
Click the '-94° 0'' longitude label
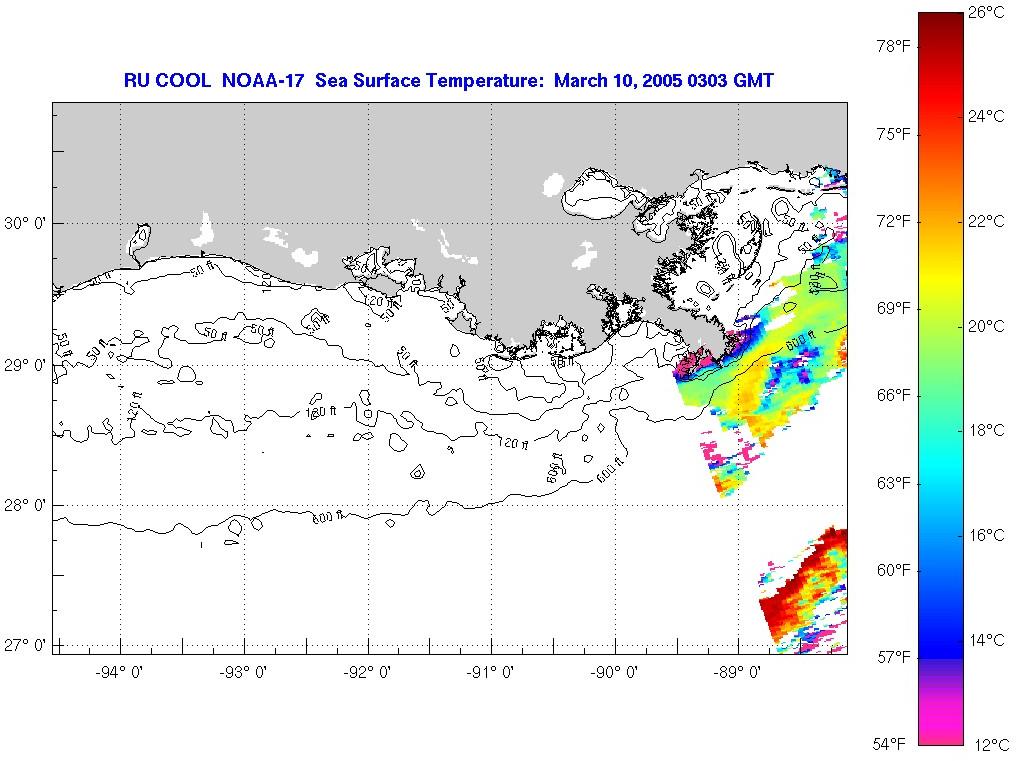click(x=119, y=672)
